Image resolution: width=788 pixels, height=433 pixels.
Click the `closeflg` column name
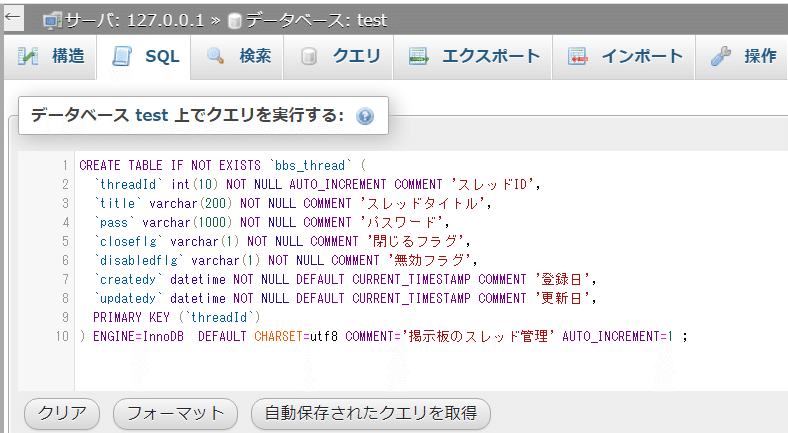pos(128,242)
